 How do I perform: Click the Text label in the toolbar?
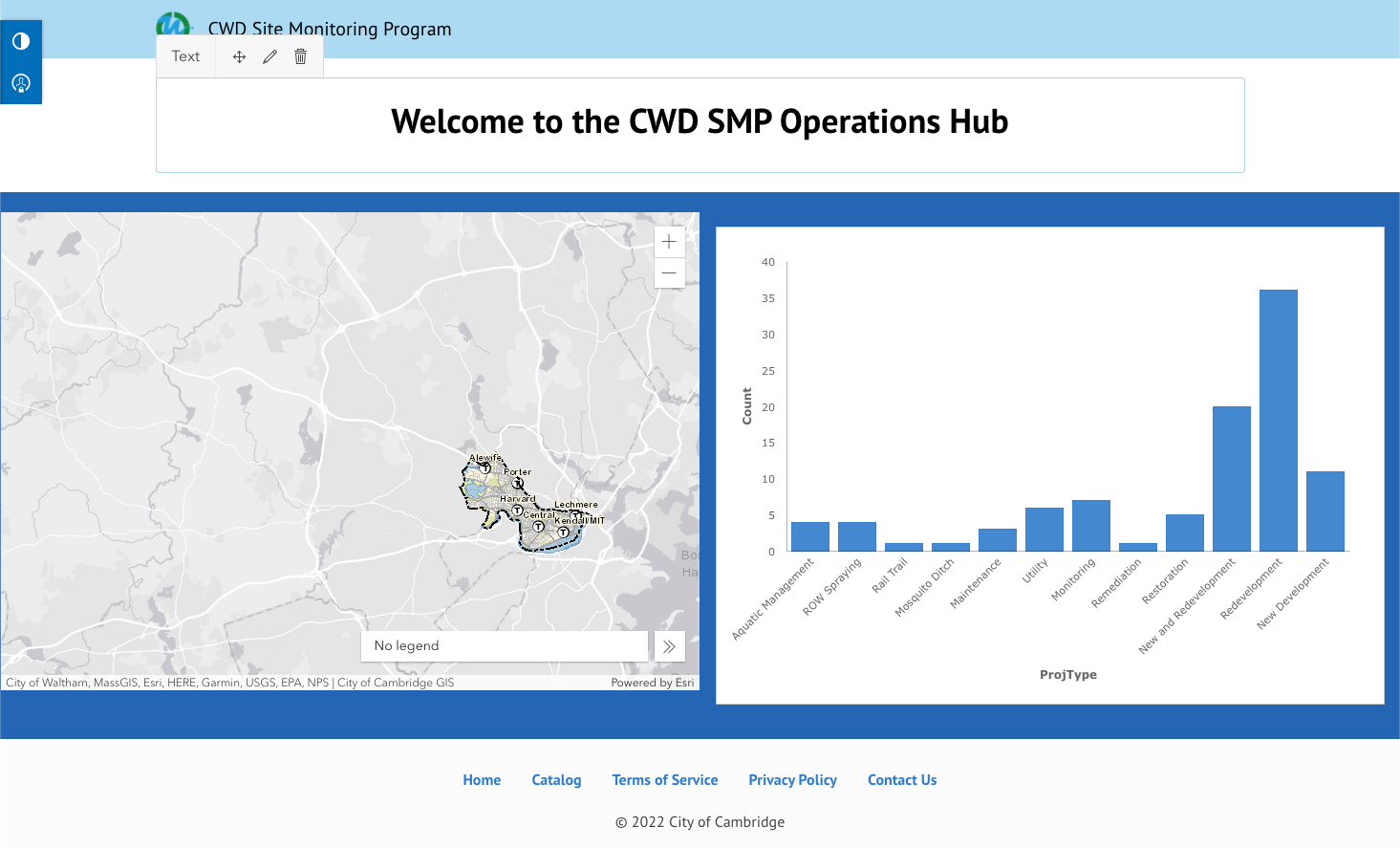tap(185, 56)
